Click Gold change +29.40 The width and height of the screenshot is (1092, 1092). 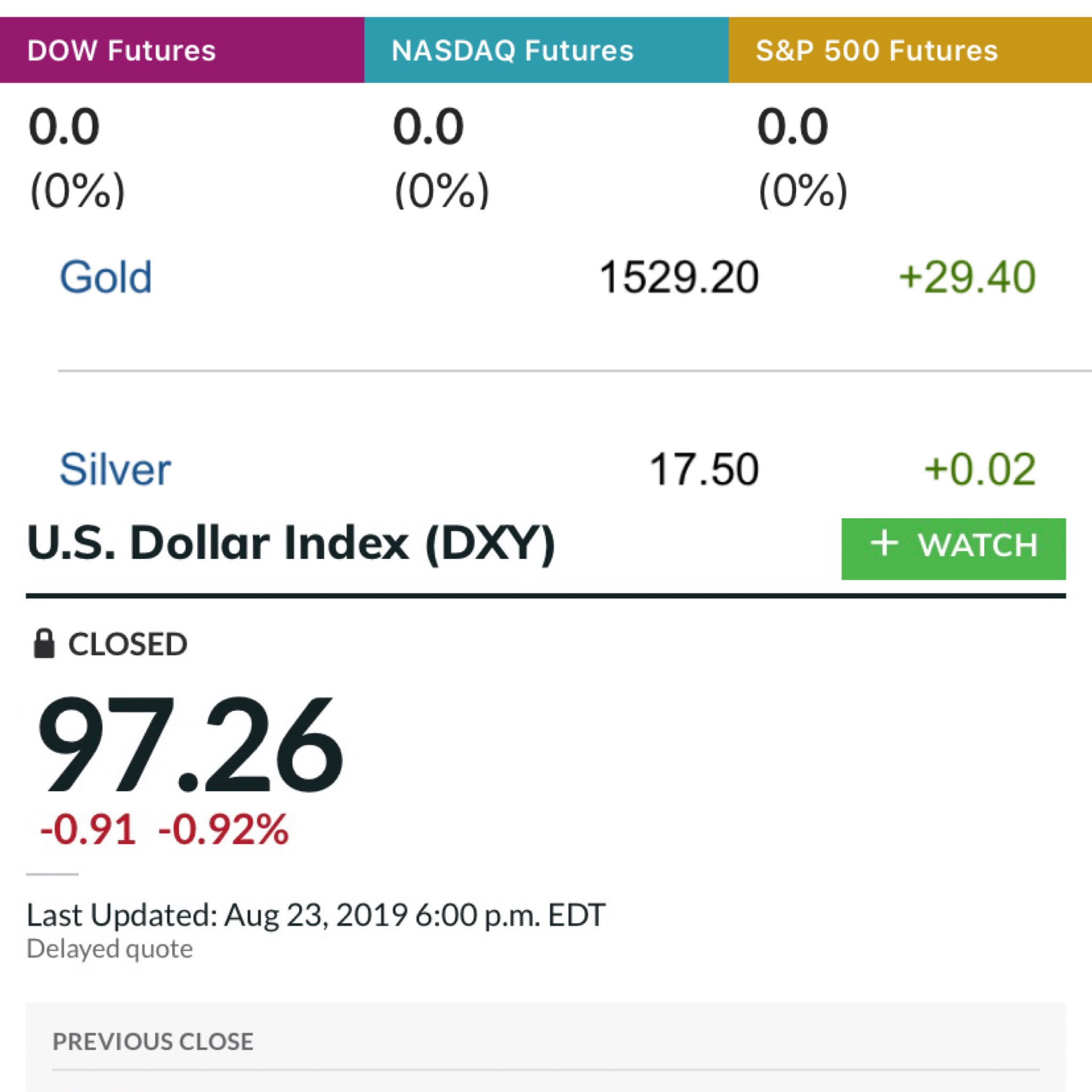[x=967, y=277]
